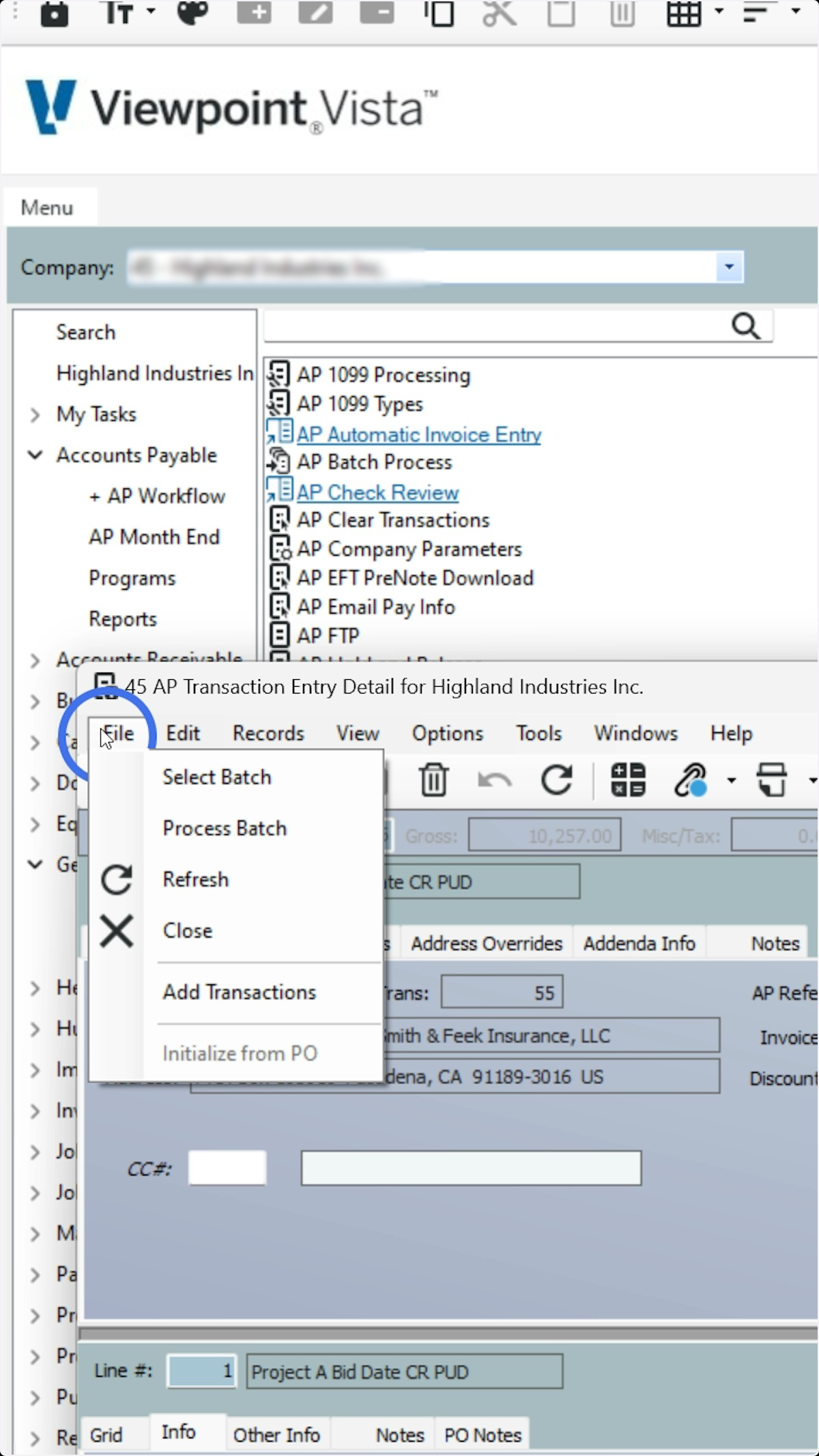Click the menu search text box
The width and height of the screenshot is (819, 1456).
pyautogui.click(x=497, y=326)
